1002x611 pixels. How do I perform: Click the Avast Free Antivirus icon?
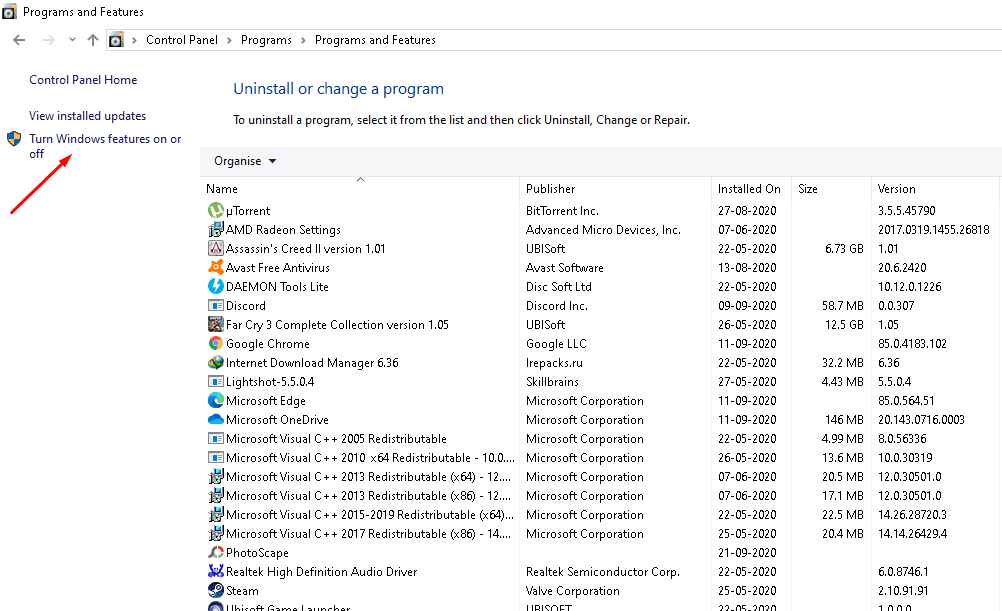(x=215, y=268)
